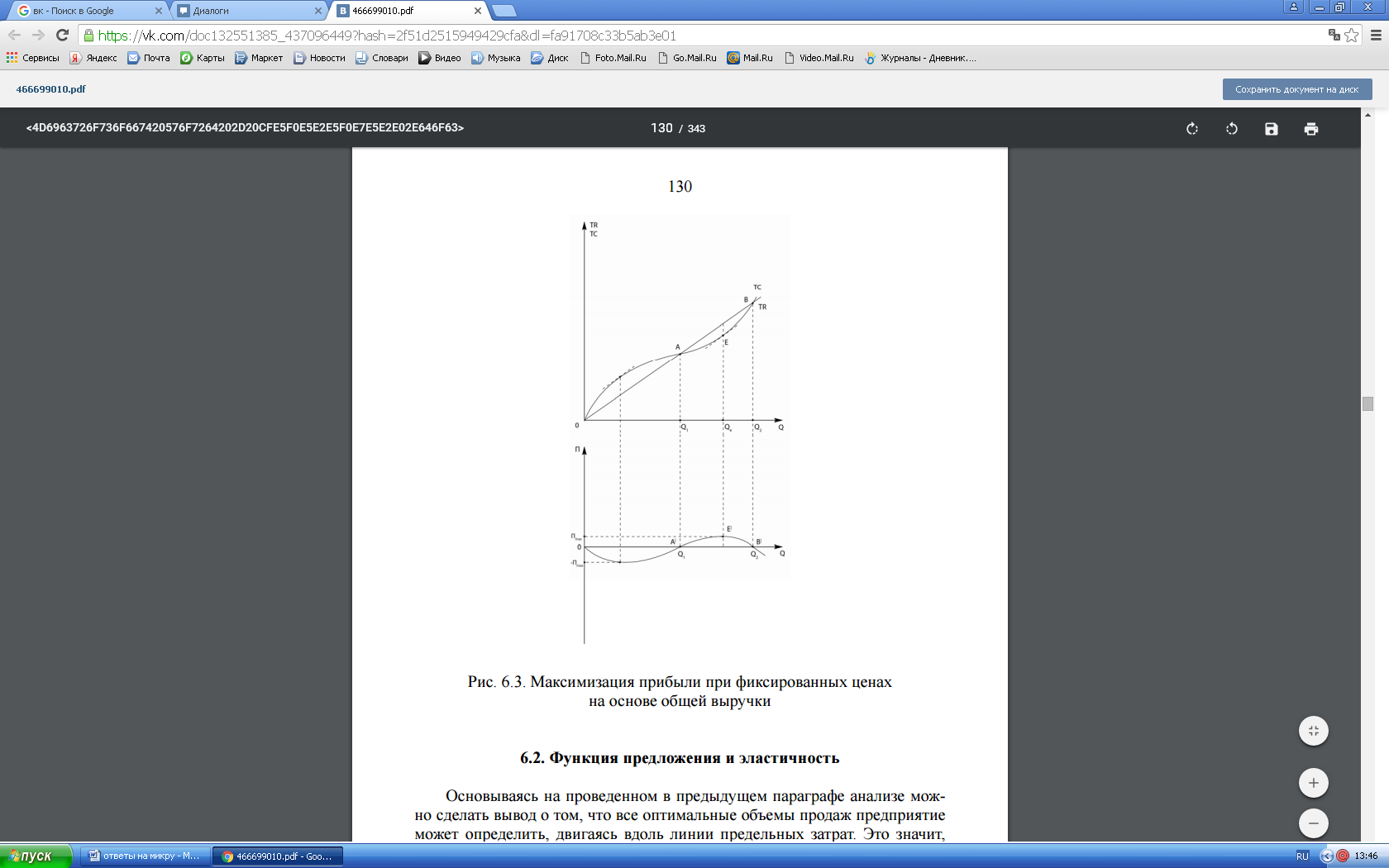Image resolution: width=1389 pixels, height=868 pixels.
Task: Open the 466699010.pdf Chrome taskbar item
Action: pos(278,856)
